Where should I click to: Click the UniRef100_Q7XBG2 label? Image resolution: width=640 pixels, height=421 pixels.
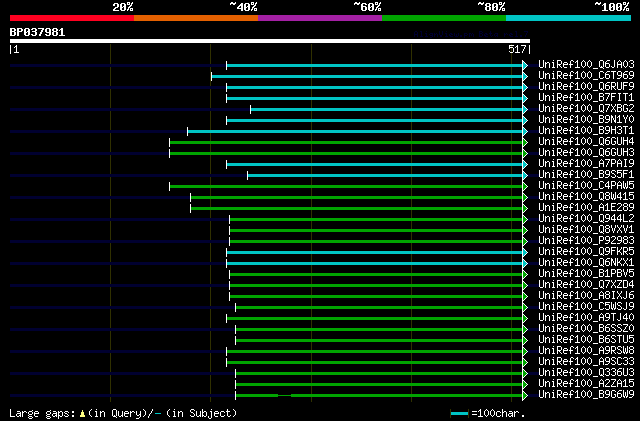click(x=586, y=109)
